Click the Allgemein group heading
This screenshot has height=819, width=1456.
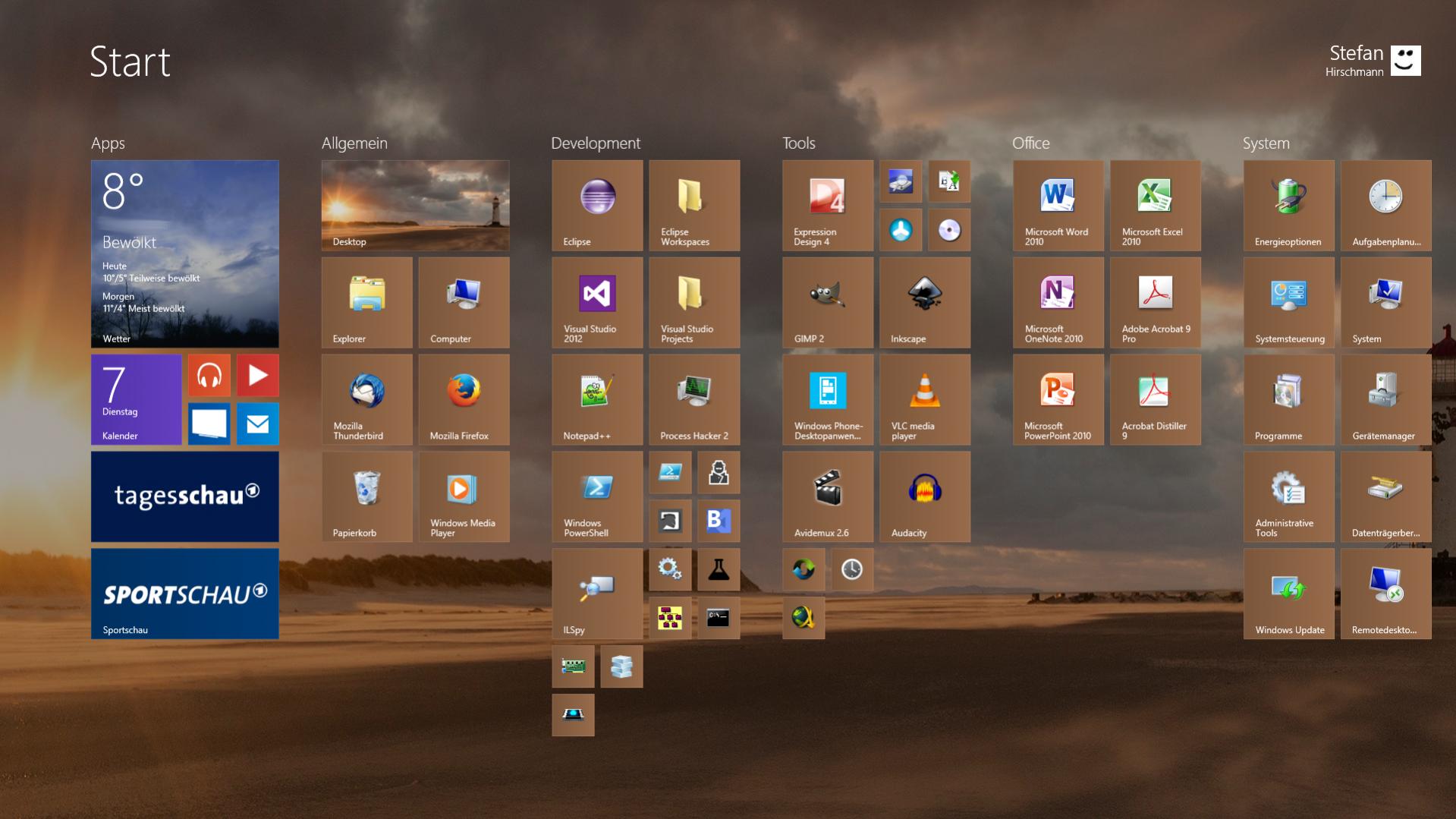pos(354,143)
